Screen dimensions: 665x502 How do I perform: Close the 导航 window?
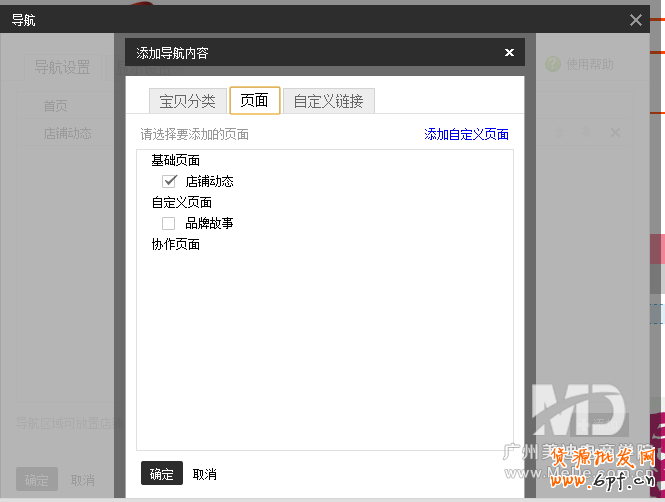pyautogui.click(x=635, y=20)
